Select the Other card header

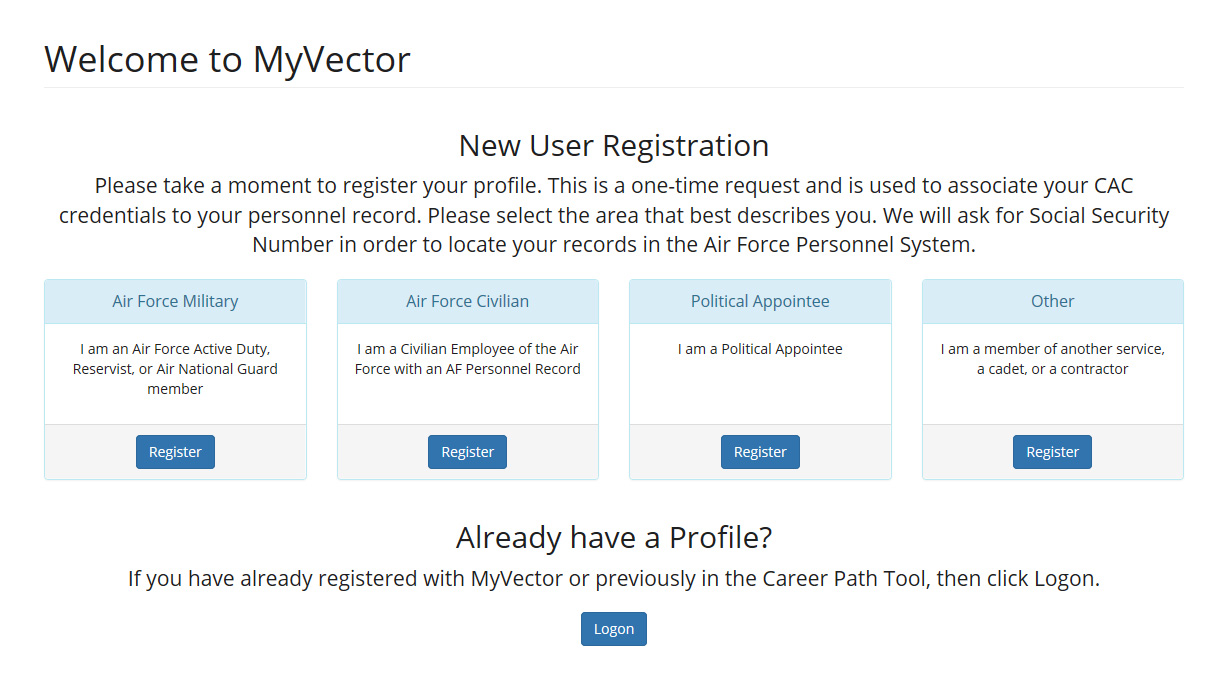[1052, 300]
